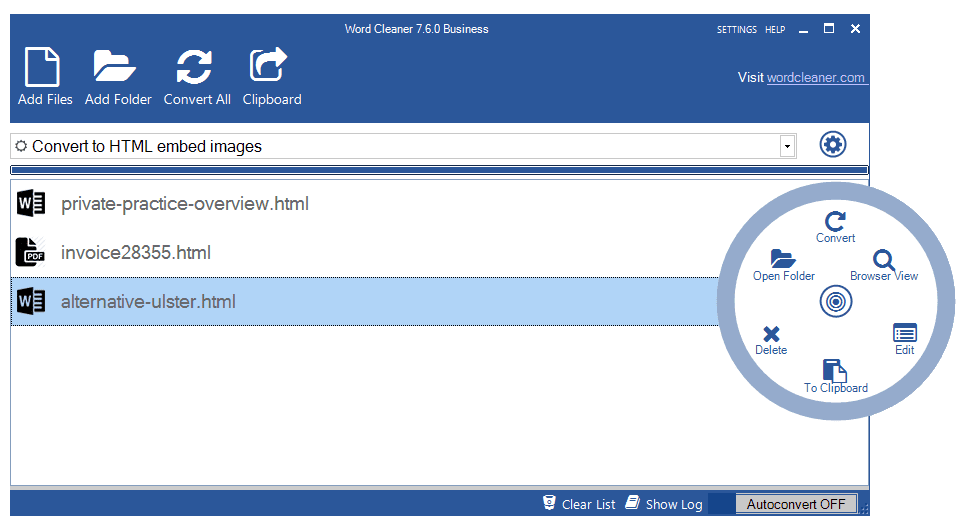Show the conversion log

(664, 504)
